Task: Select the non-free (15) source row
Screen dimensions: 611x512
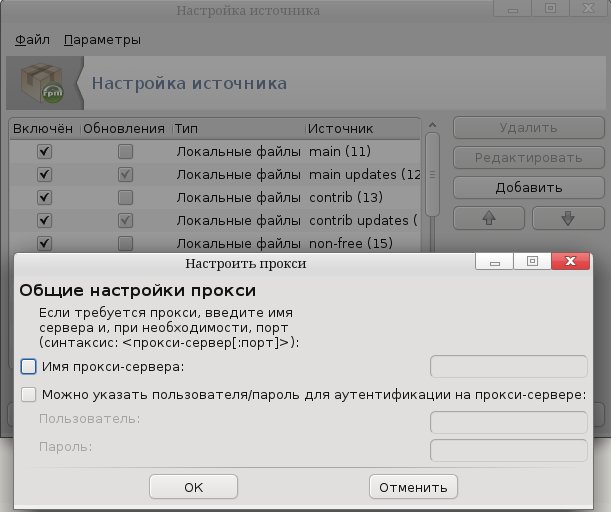Action: [215, 244]
